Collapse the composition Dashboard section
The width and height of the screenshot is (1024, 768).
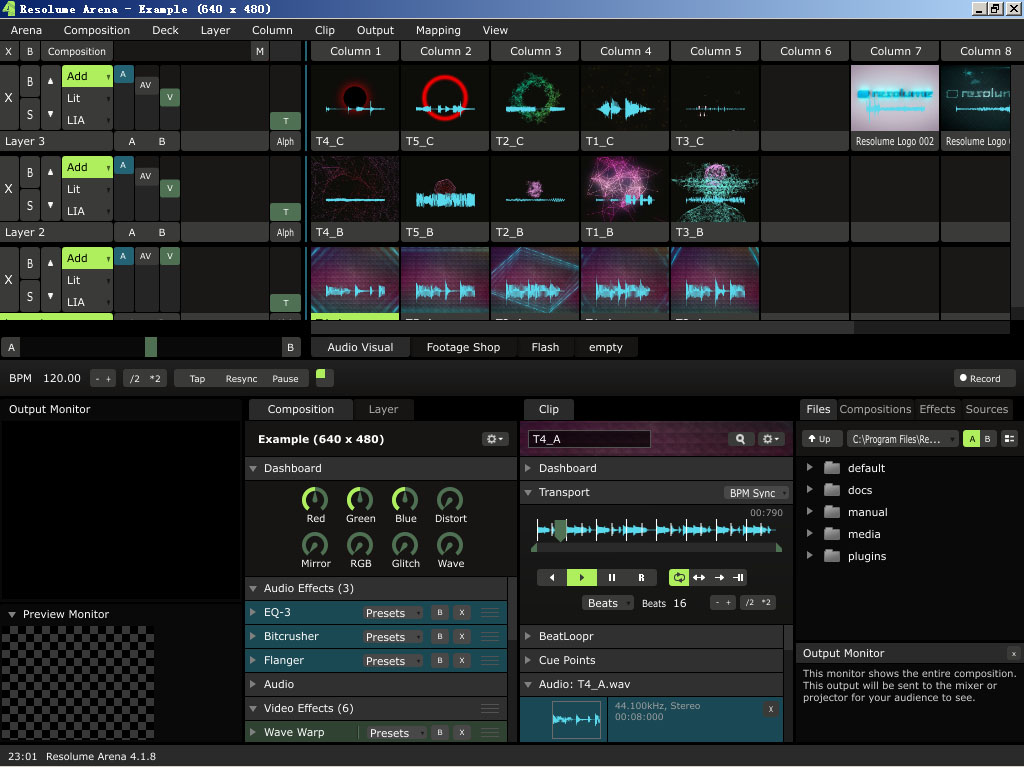pyautogui.click(x=253, y=468)
